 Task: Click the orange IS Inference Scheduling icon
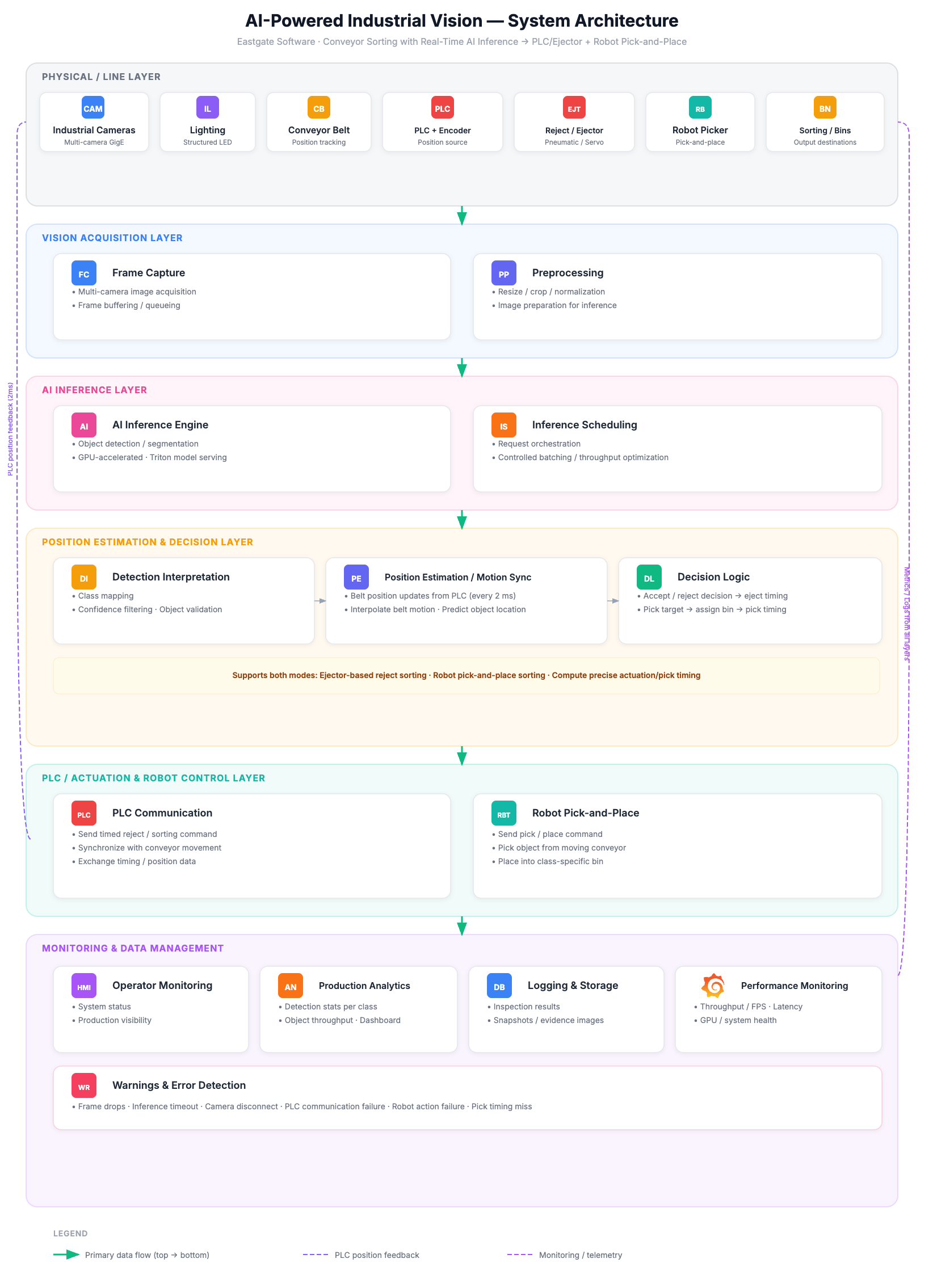tap(503, 426)
